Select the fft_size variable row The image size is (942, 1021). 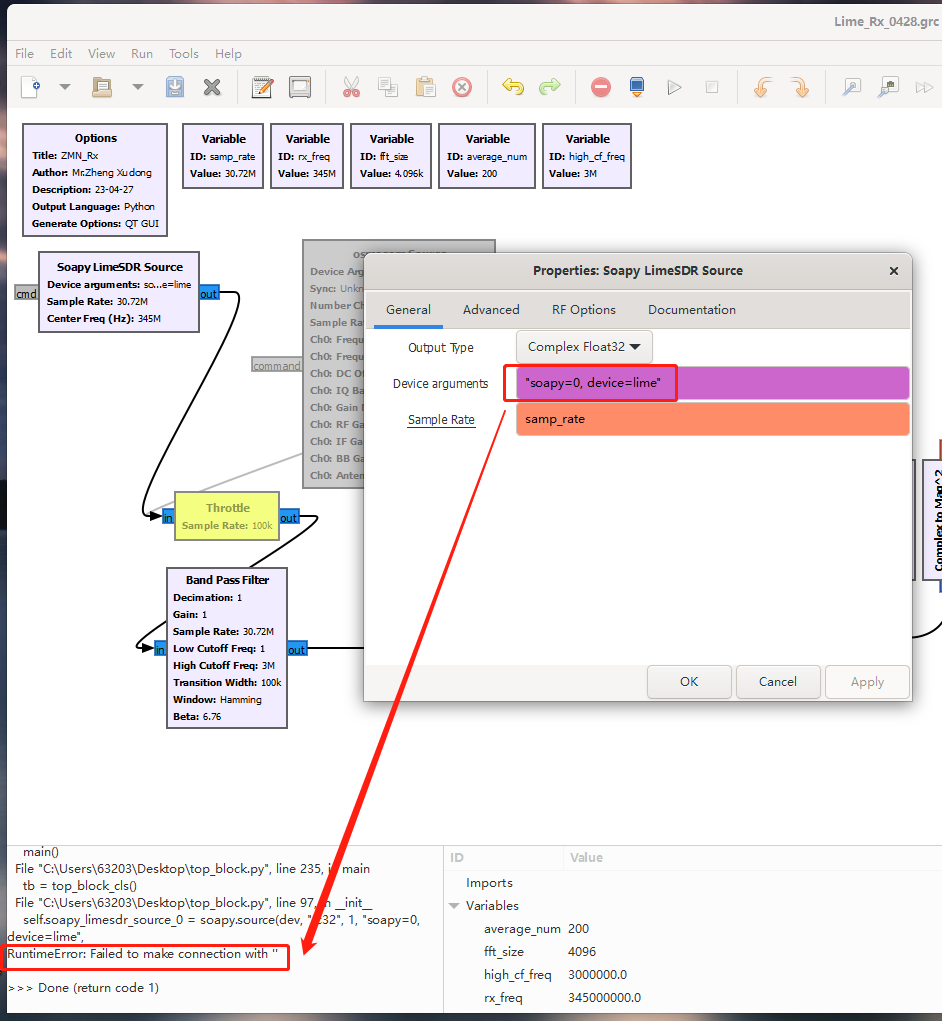[x=693, y=951]
